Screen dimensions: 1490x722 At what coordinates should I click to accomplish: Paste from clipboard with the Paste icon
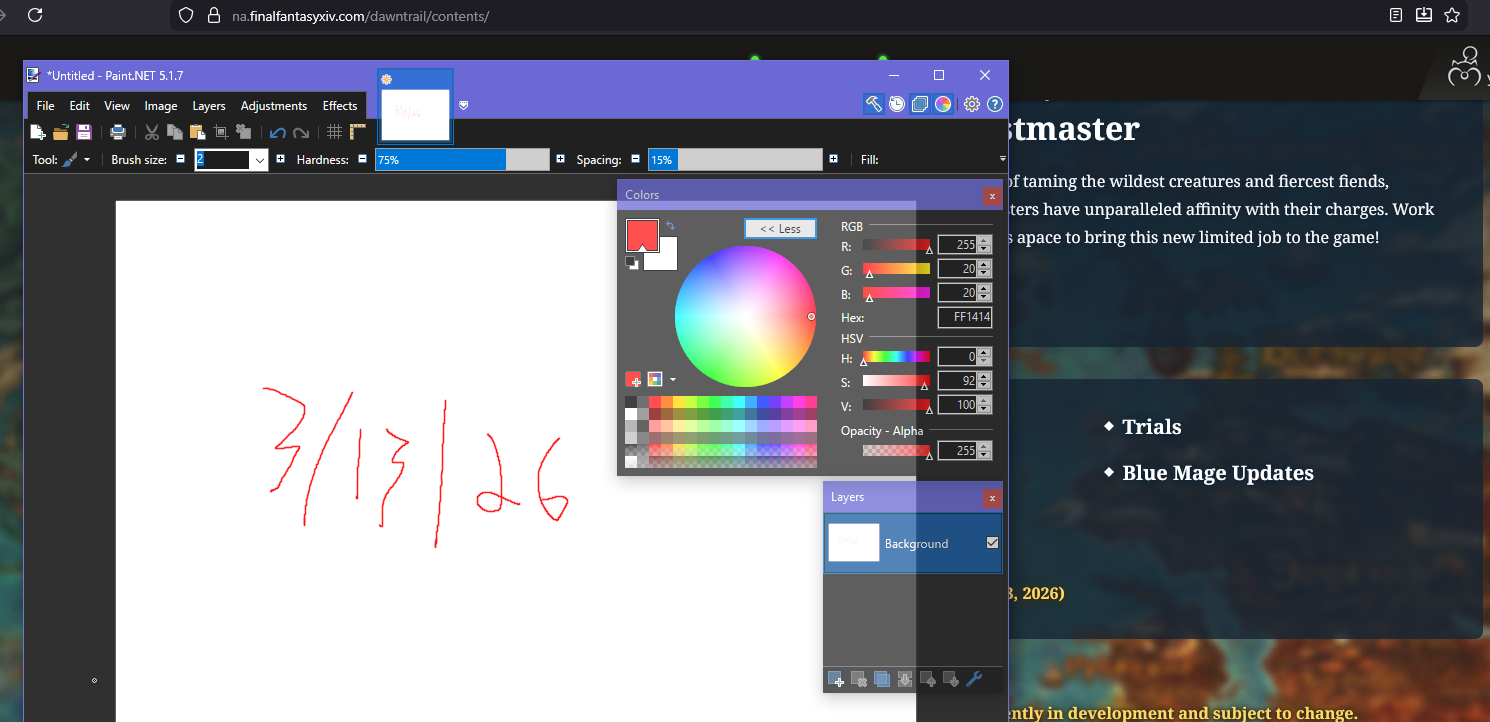coord(197,132)
